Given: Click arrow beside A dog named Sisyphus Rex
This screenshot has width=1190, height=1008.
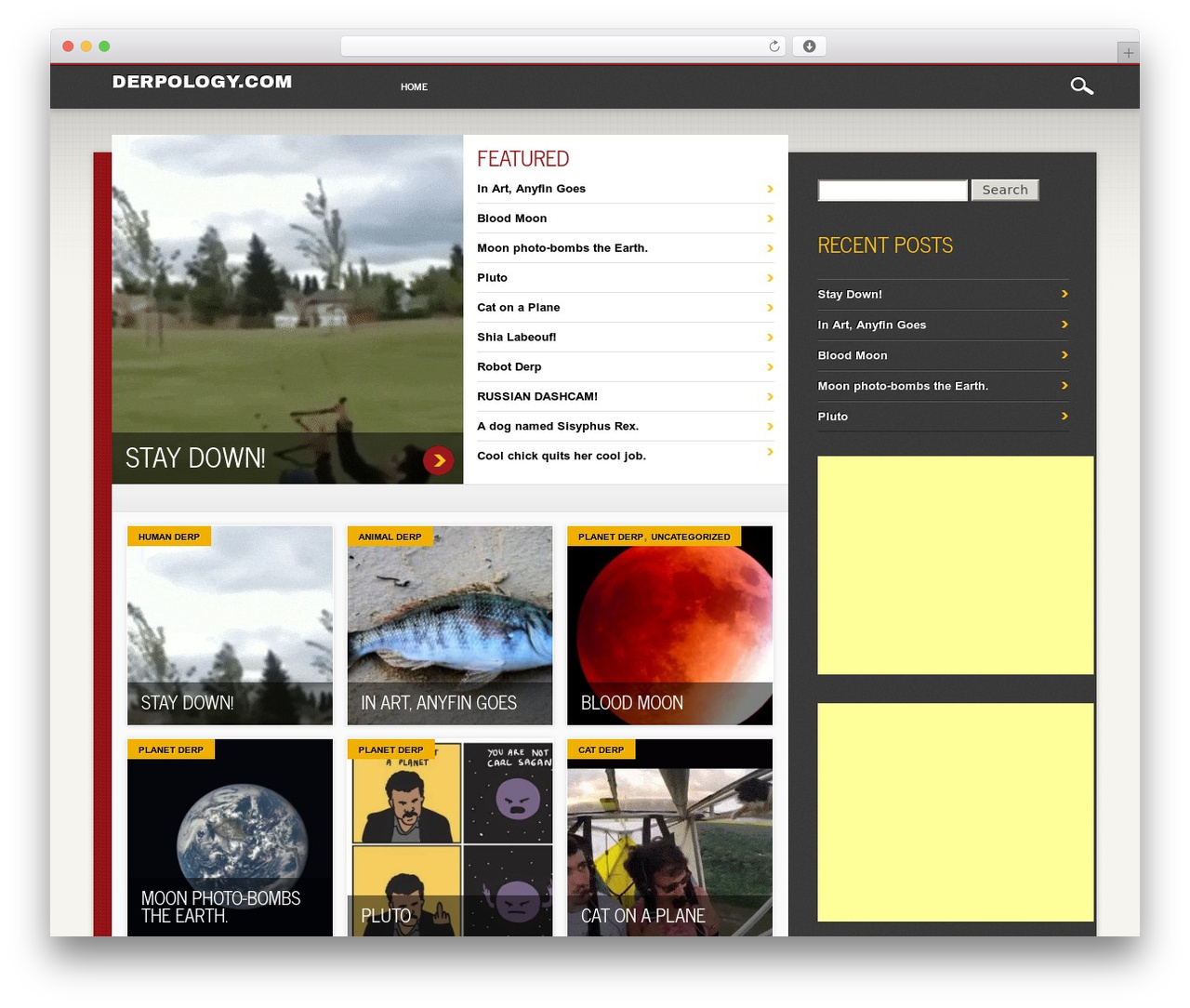Looking at the screenshot, I should point(770,427).
